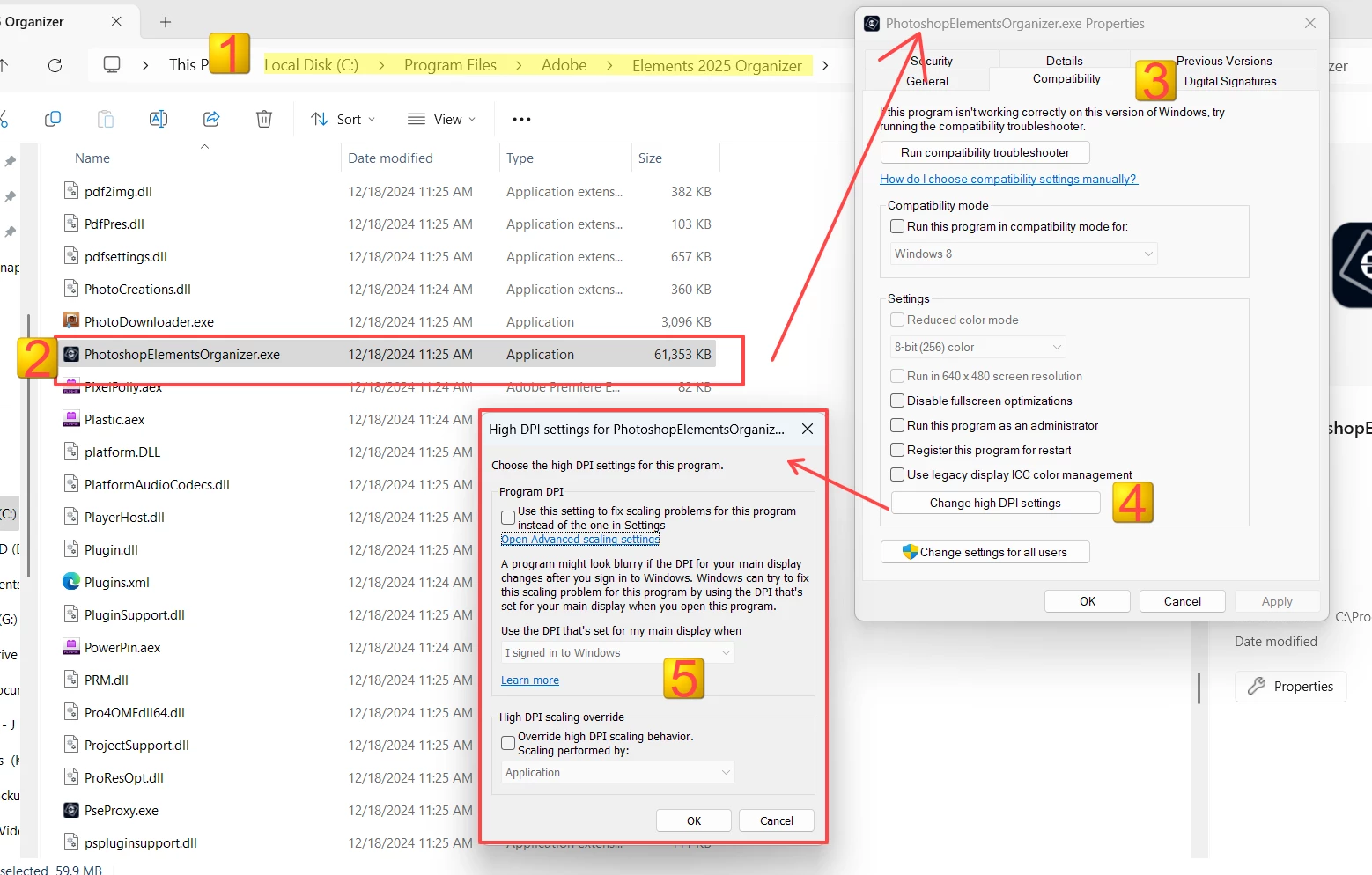Click Change settings for all users button

point(985,552)
